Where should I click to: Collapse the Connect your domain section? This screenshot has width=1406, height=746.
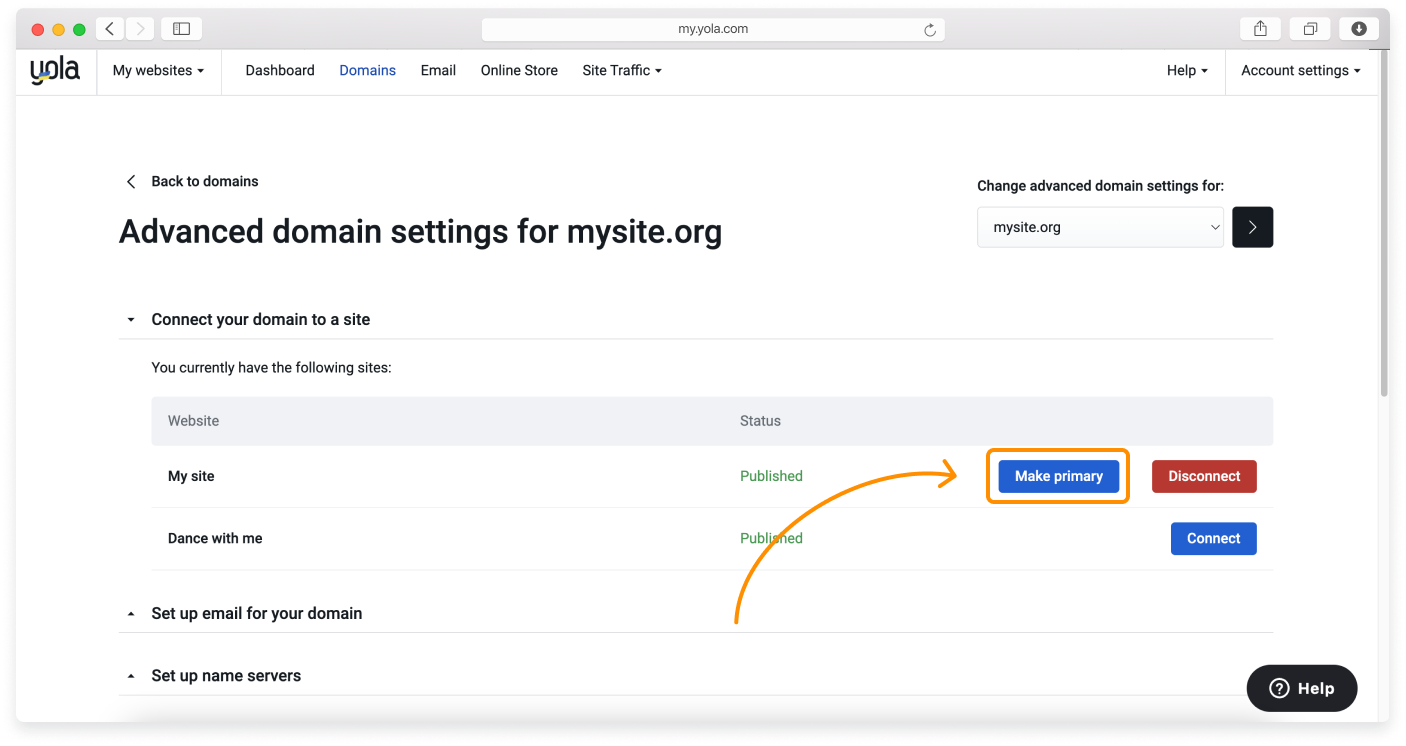pyautogui.click(x=131, y=319)
